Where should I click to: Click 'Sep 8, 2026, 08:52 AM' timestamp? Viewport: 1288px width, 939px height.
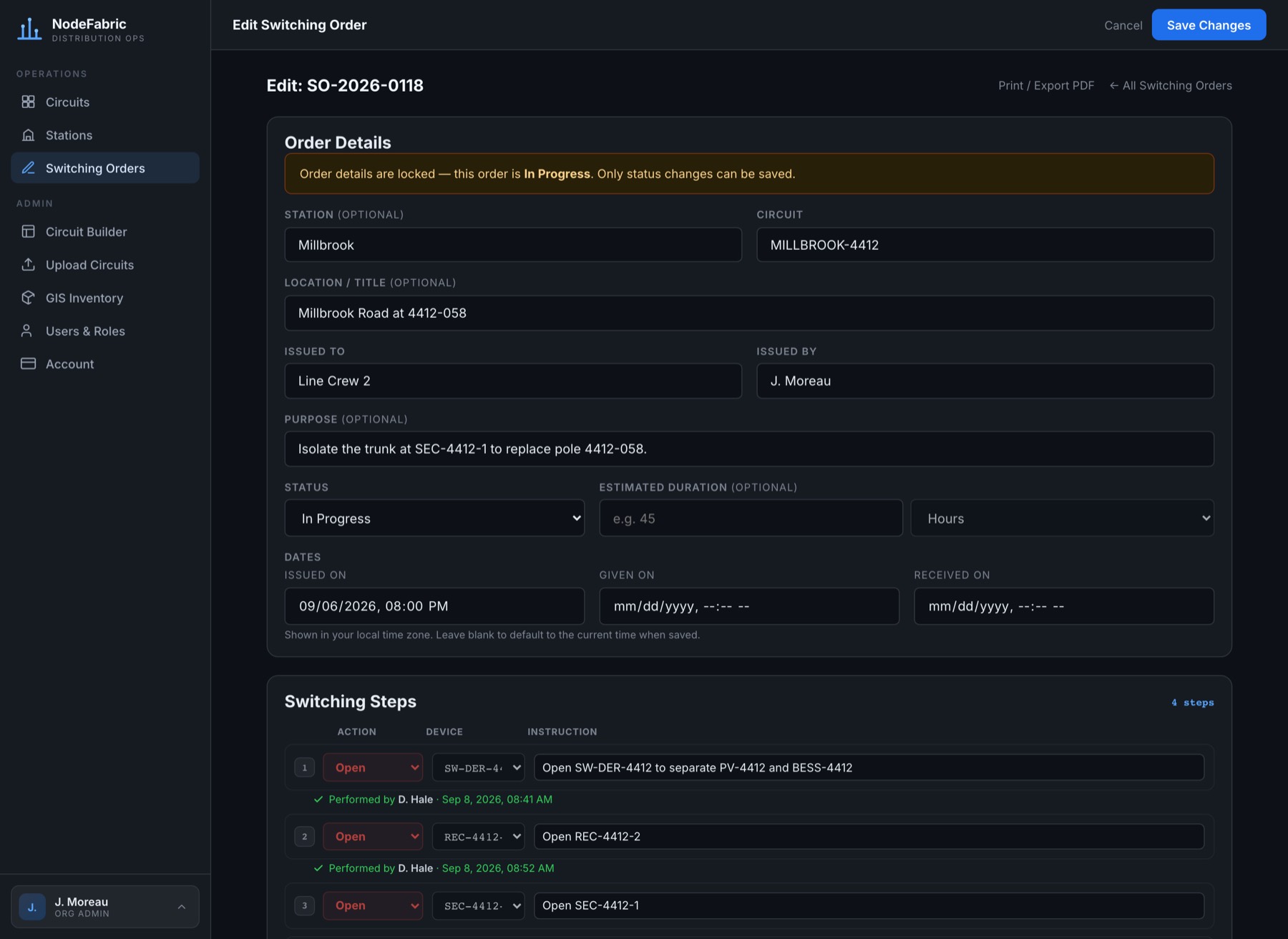(498, 868)
